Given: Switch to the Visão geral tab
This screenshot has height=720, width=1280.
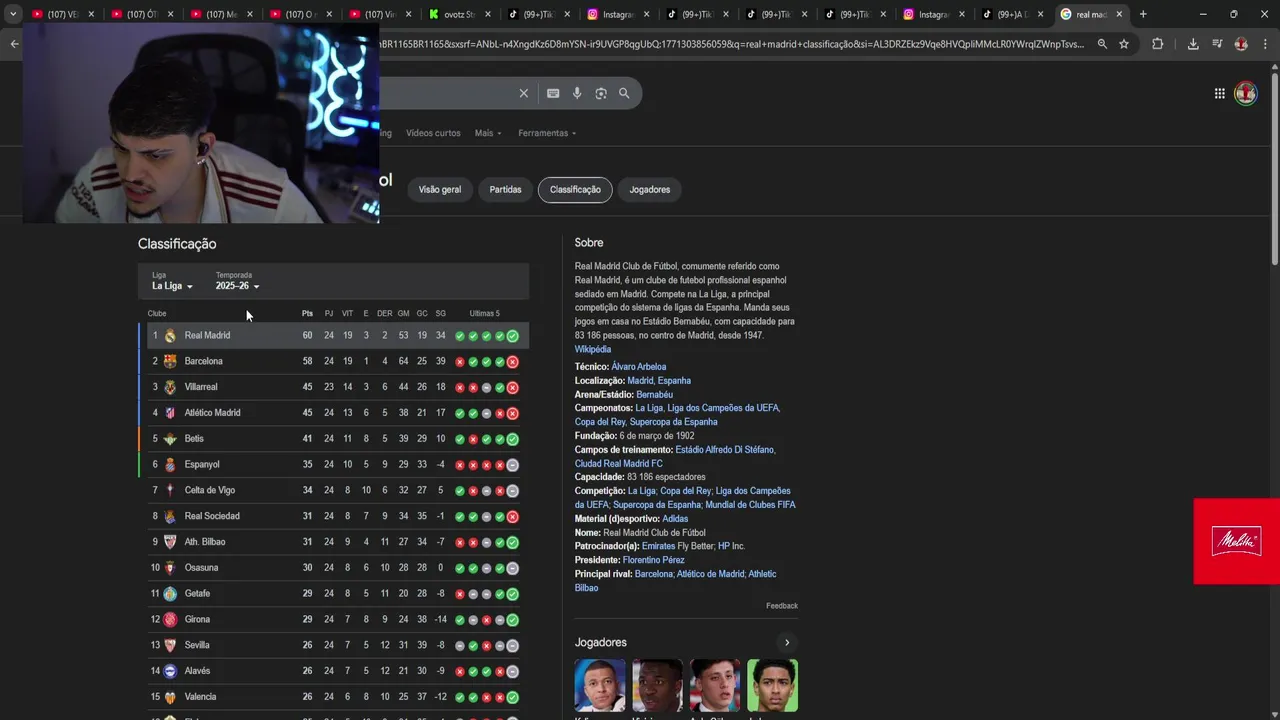Looking at the screenshot, I should point(440,189).
